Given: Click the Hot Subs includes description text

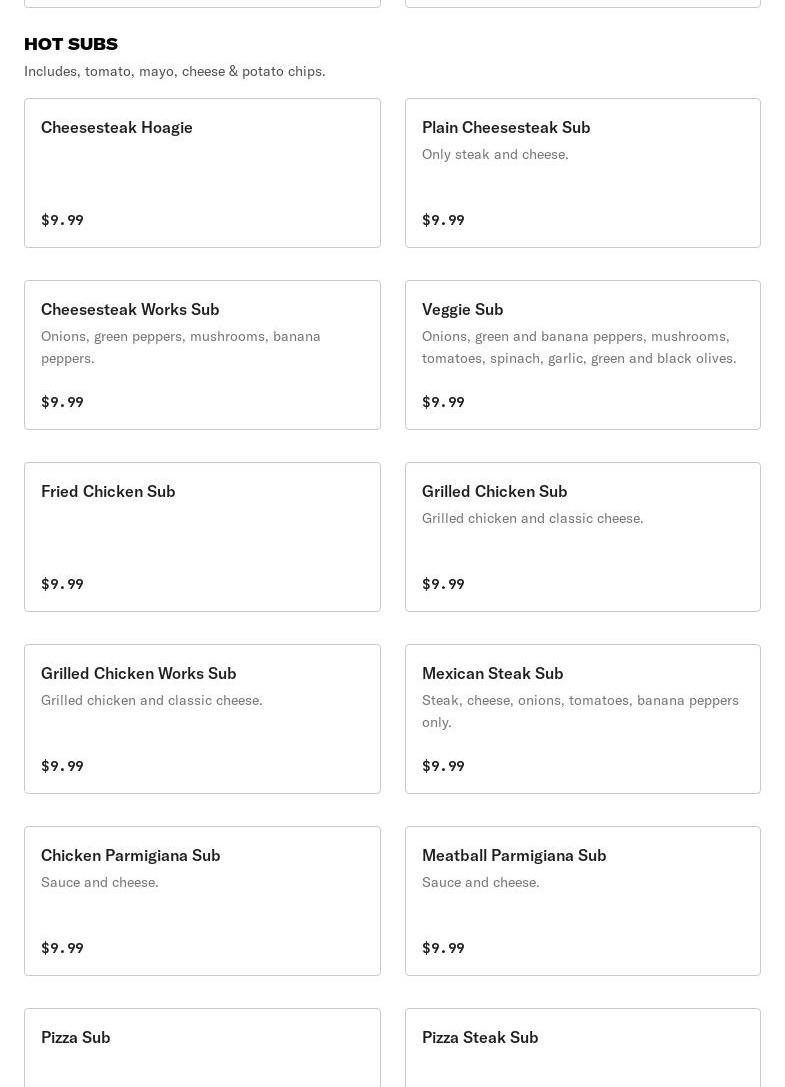Looking at the screenshot, I should (175, 71).
